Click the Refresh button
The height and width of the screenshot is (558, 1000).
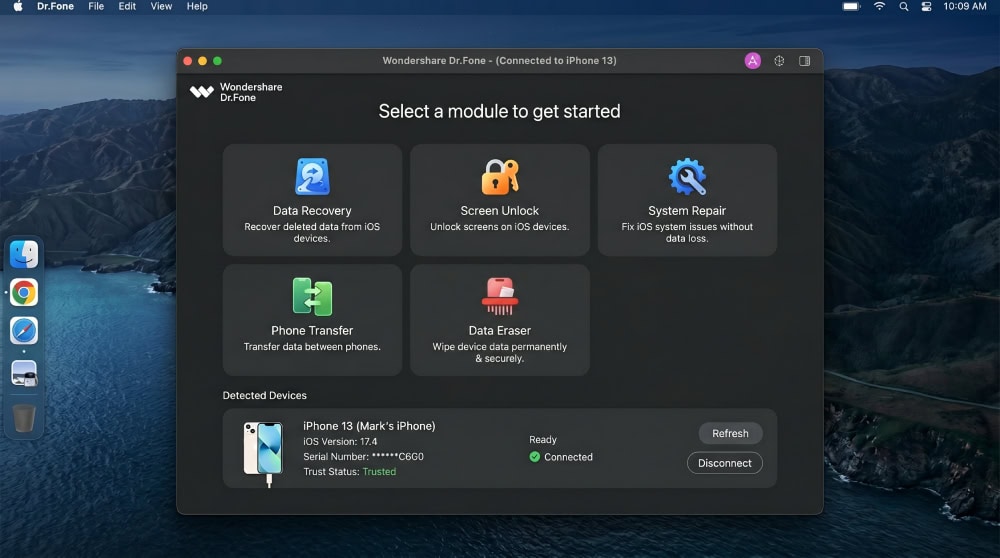tap(730, 433)
